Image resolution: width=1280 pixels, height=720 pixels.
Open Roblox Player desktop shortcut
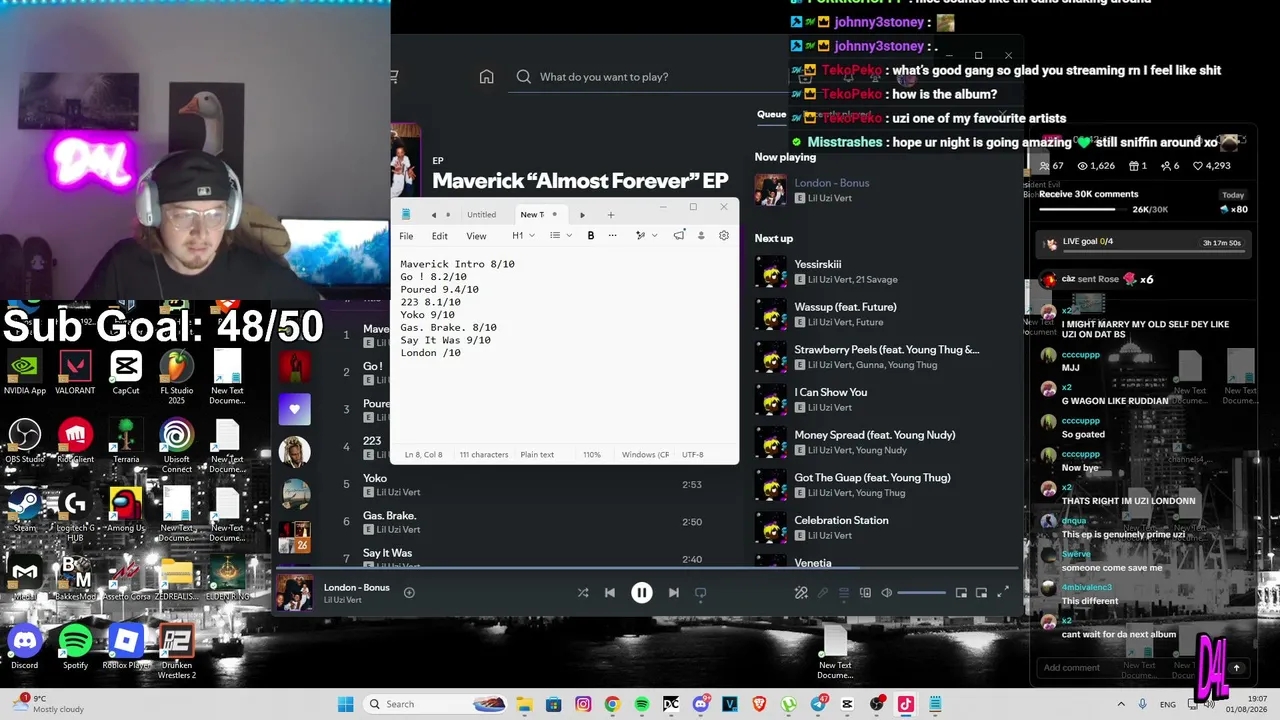127,645
